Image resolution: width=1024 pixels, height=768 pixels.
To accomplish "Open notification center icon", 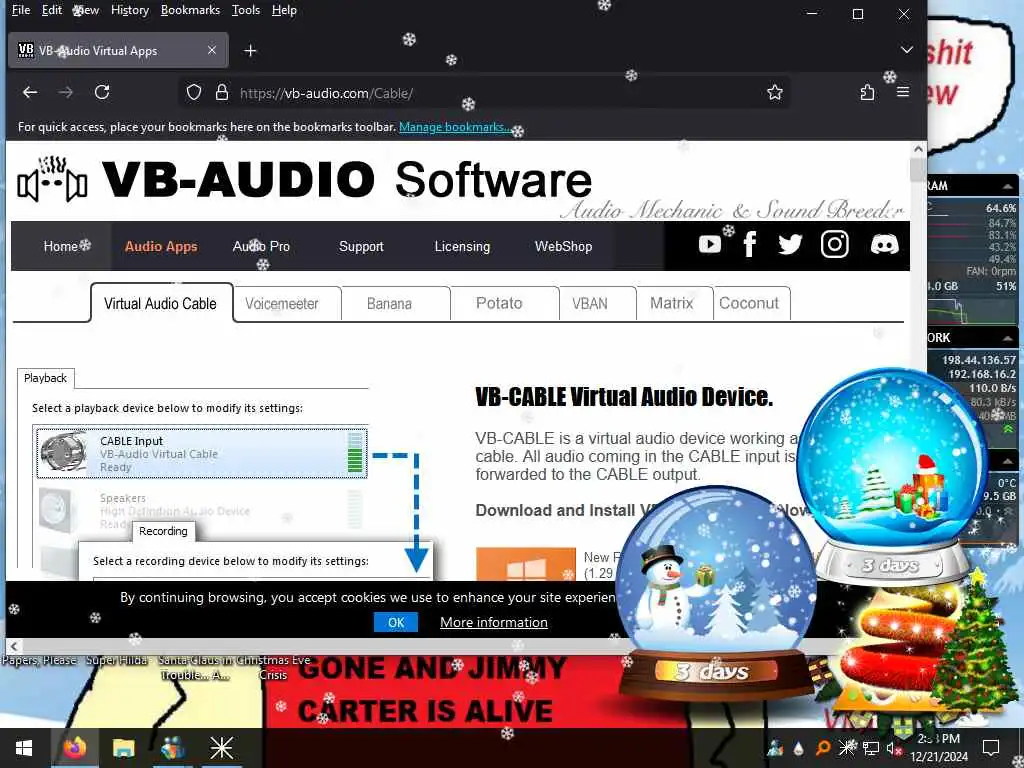I will click(x=991, y=748).
